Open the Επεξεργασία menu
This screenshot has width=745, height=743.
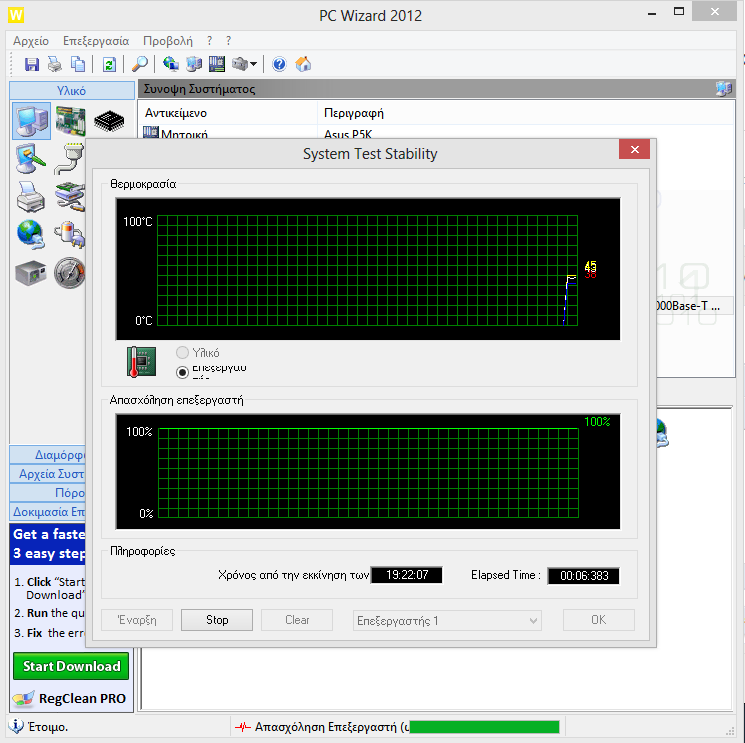tap(96, 41)
